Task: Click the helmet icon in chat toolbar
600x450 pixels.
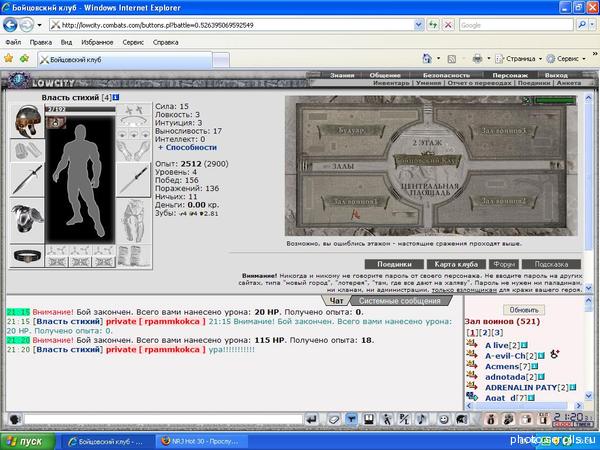Action: (461, 420)
